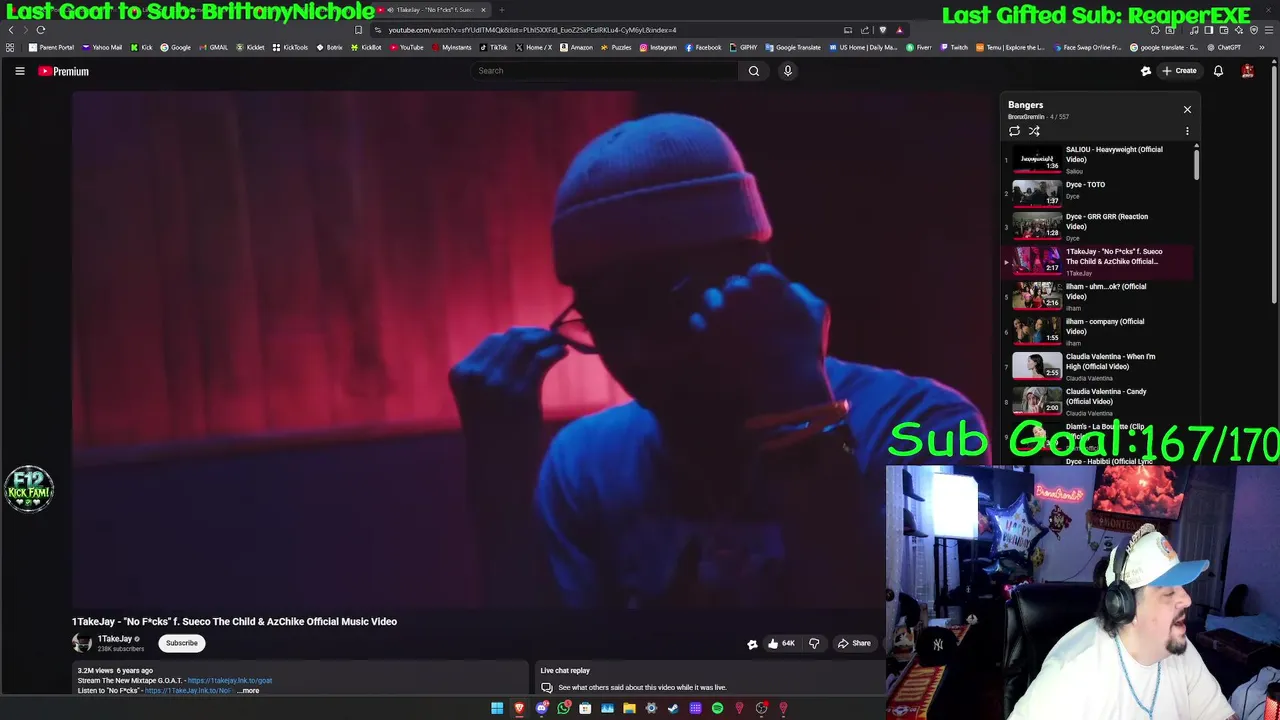Show more bookmarks overflow chevron

pyautogui.click(x=1261, y=47)
